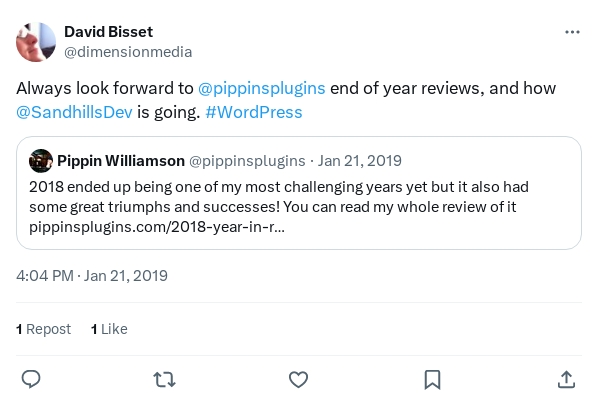Viewport: 598px width, 393px height.
Task: Open the #WordPress hashtag
Action: tap(254, 112)
